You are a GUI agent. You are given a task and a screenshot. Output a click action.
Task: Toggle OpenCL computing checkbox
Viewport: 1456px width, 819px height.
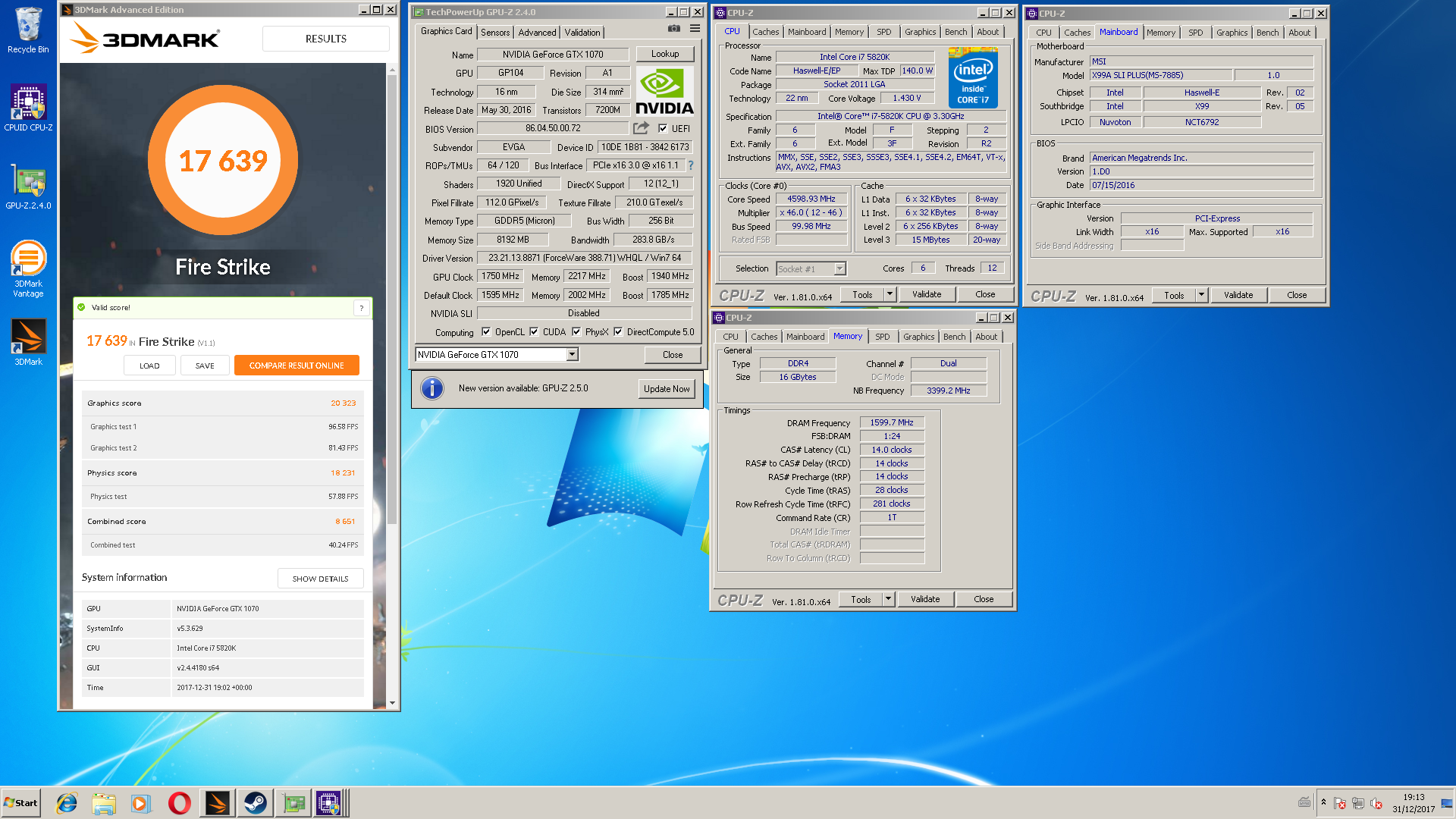tap(486, 332)
